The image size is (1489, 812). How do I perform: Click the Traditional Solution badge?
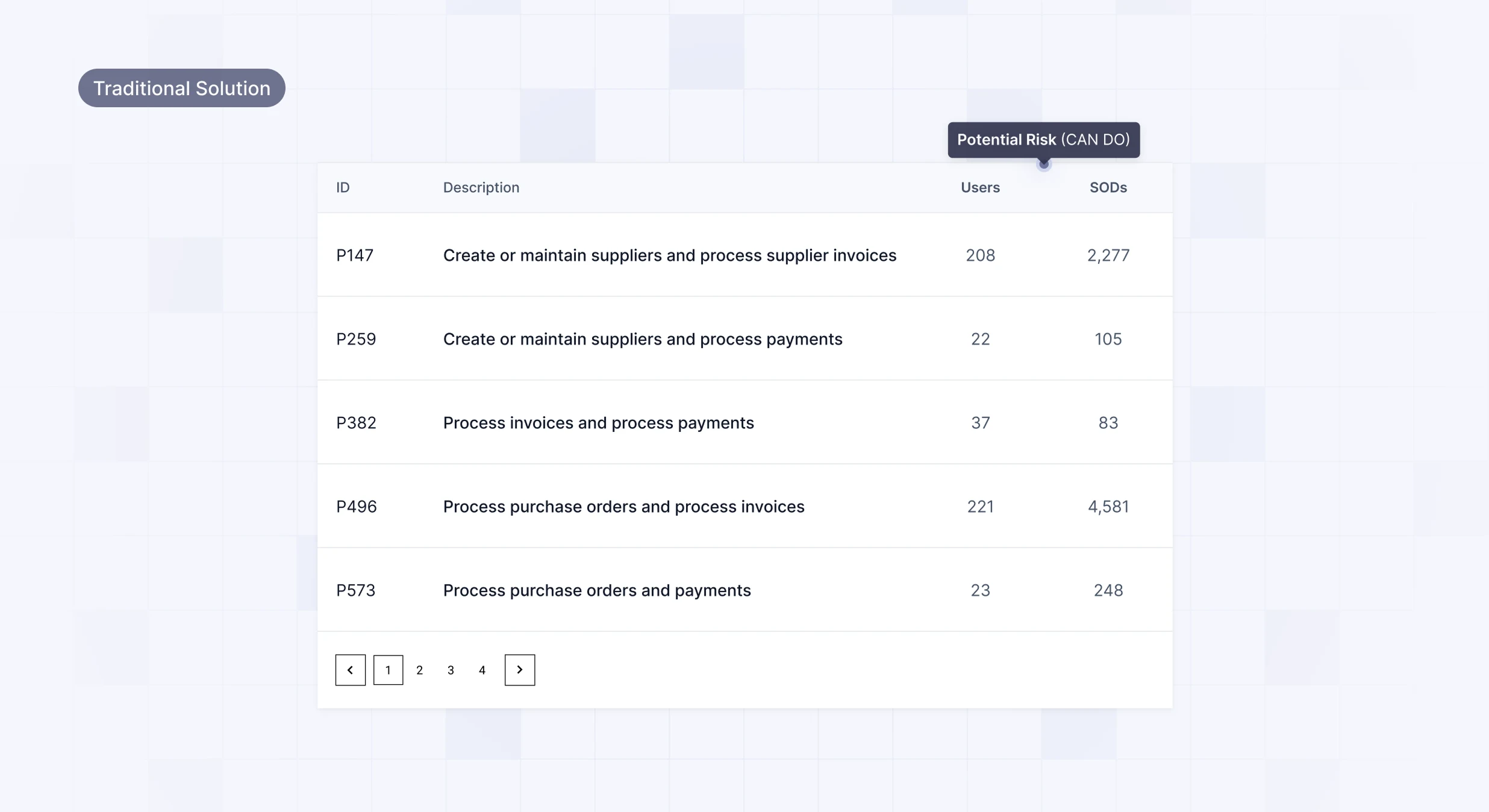[x=181, y=88]
